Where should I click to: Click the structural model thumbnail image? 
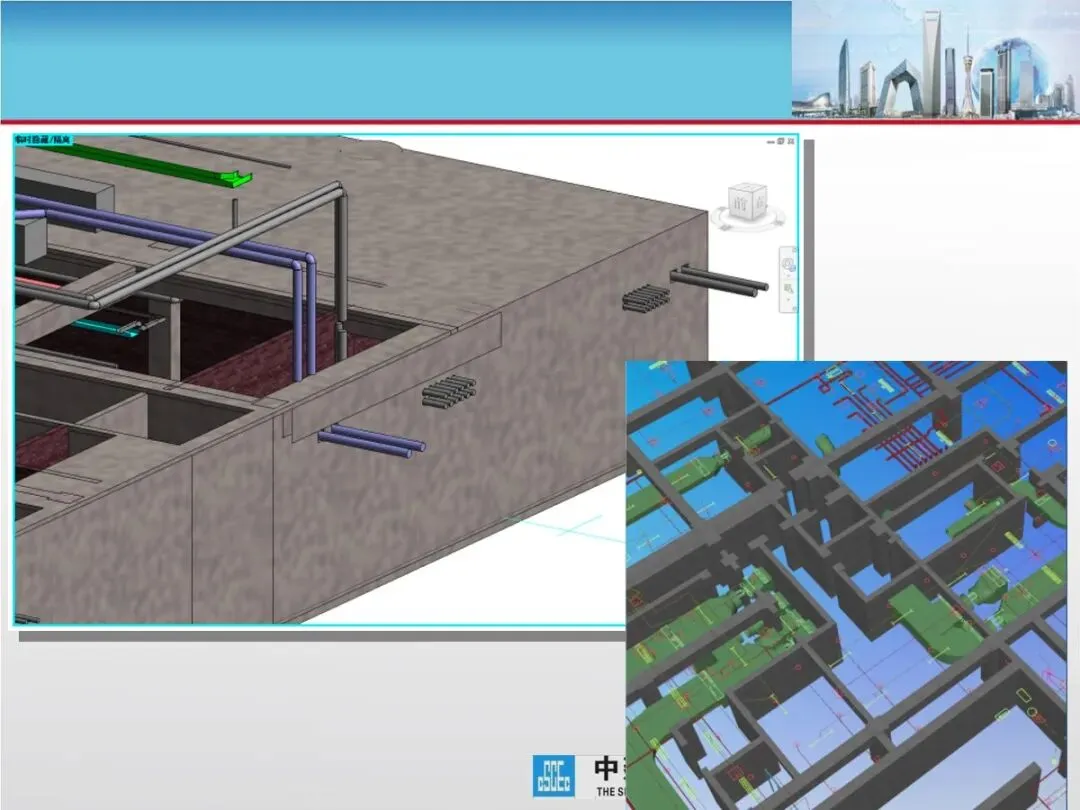click(847, 585)
